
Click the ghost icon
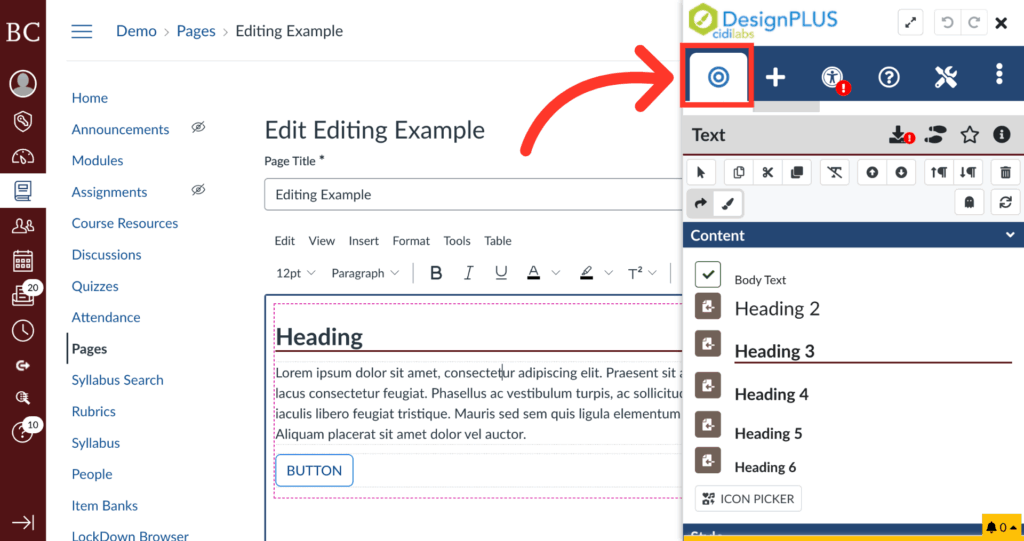969,203
